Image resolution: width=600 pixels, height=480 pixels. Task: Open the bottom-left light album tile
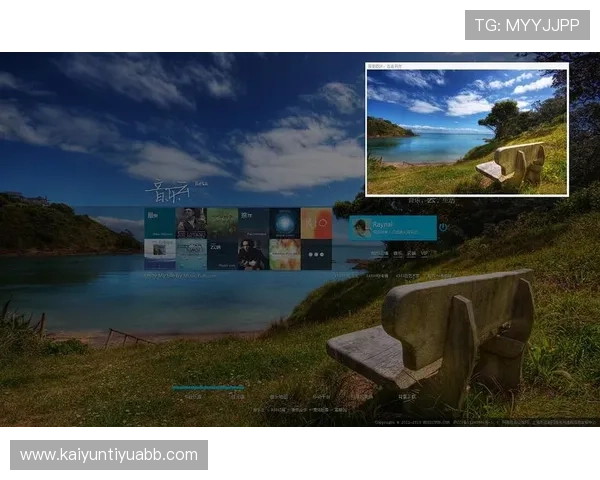click(x=160, y=255)
